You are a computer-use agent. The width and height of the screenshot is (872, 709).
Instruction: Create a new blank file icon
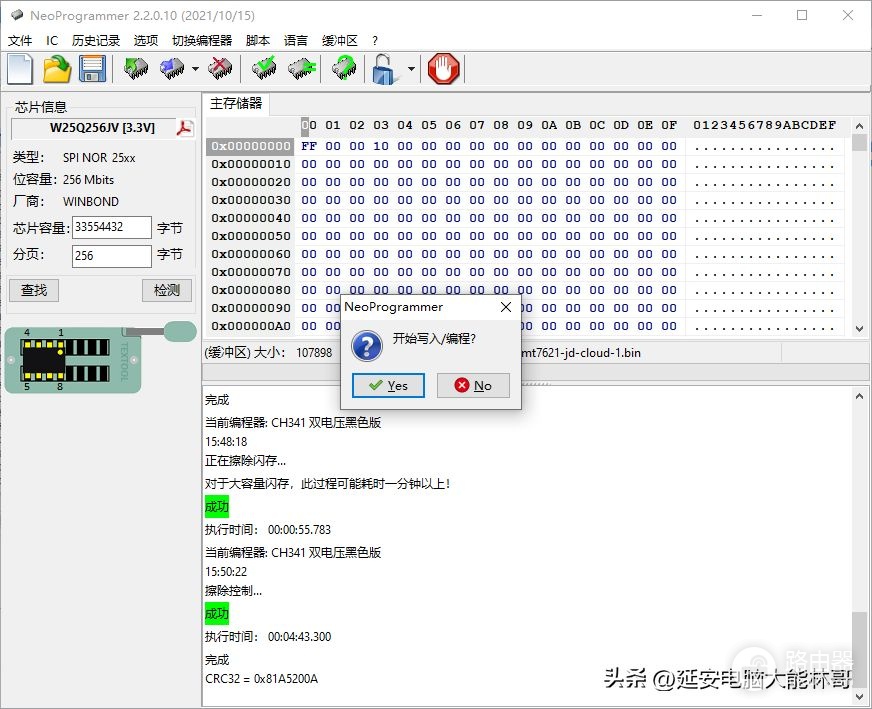pos(21,69)
